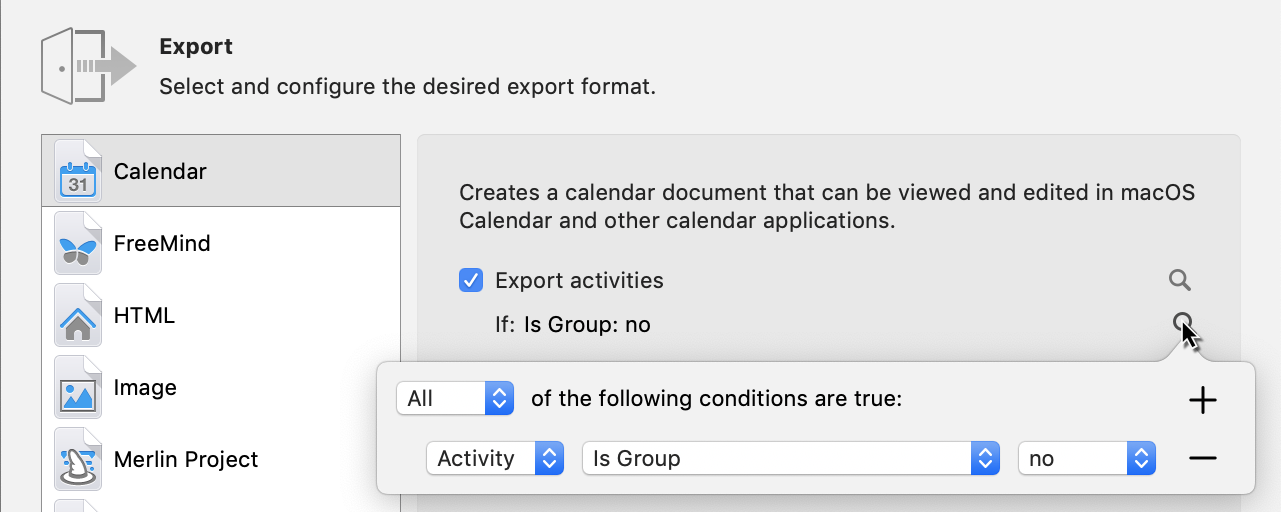Select FreeMind in export format list
This screenshot has width=1281, height=512.
[162, 244]
